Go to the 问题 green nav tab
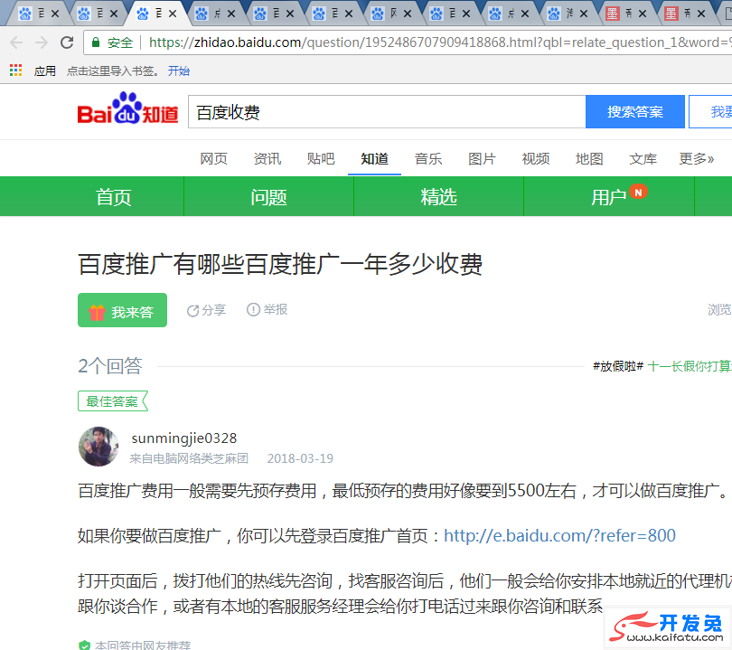 (269, 197)
